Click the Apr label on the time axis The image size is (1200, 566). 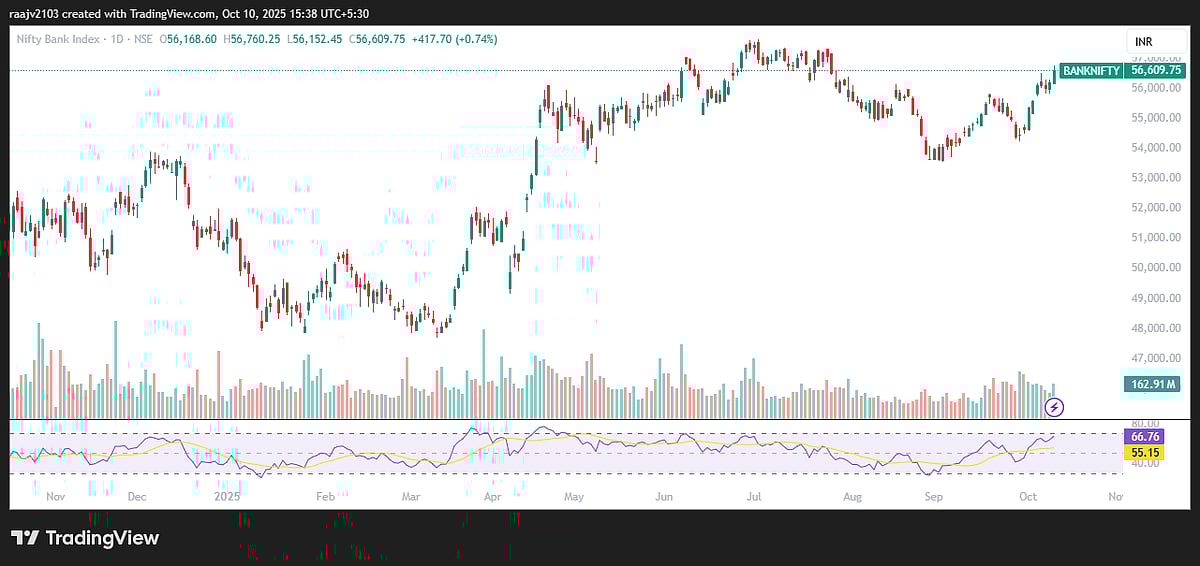[x=492, y=496]
